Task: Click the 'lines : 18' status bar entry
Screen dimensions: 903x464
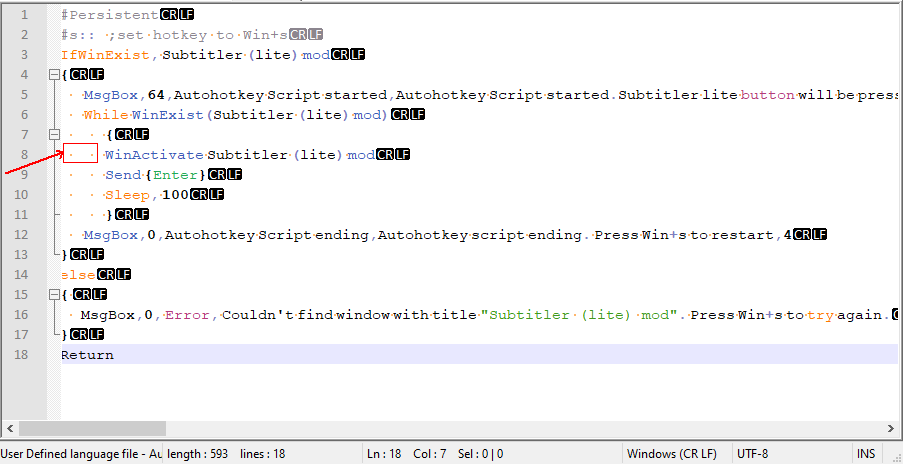Action: click(x=263, y=454)
